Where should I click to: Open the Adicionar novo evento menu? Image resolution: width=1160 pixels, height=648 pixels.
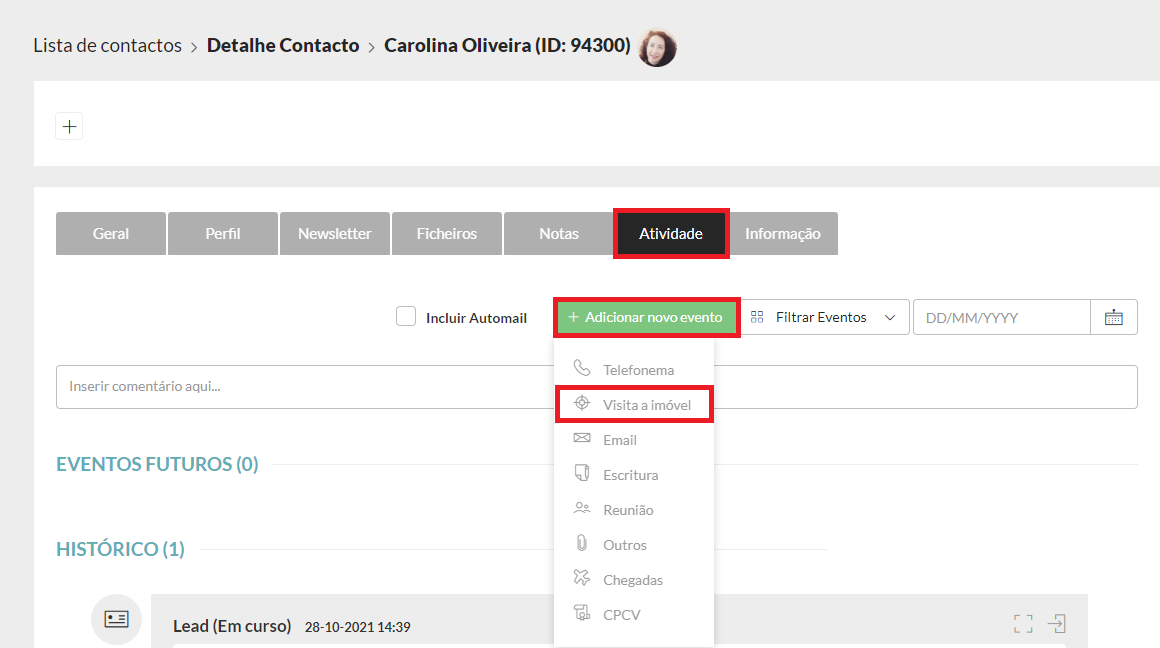pyautogui.click(x=646, y=317)
